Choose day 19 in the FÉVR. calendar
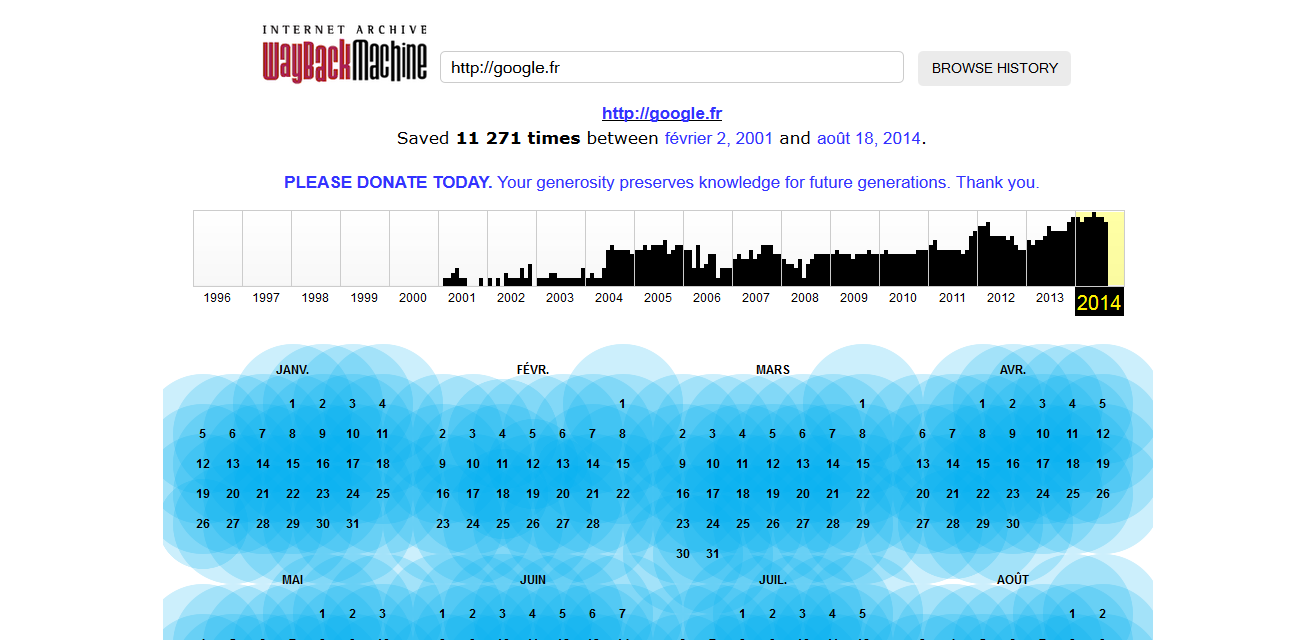 (x=533, y=494)
